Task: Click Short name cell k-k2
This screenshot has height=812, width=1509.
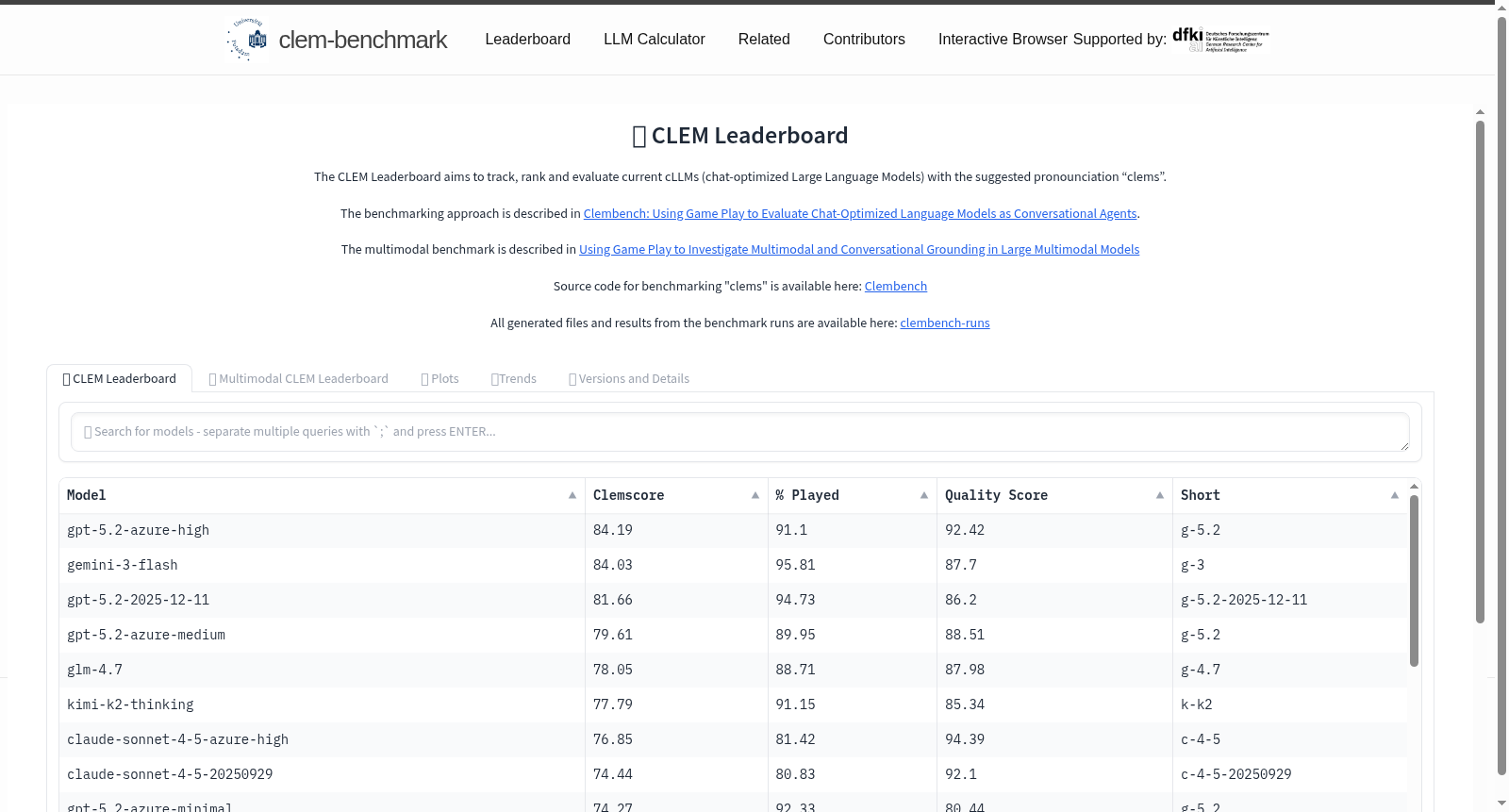Action: (x=1290, y=704)
